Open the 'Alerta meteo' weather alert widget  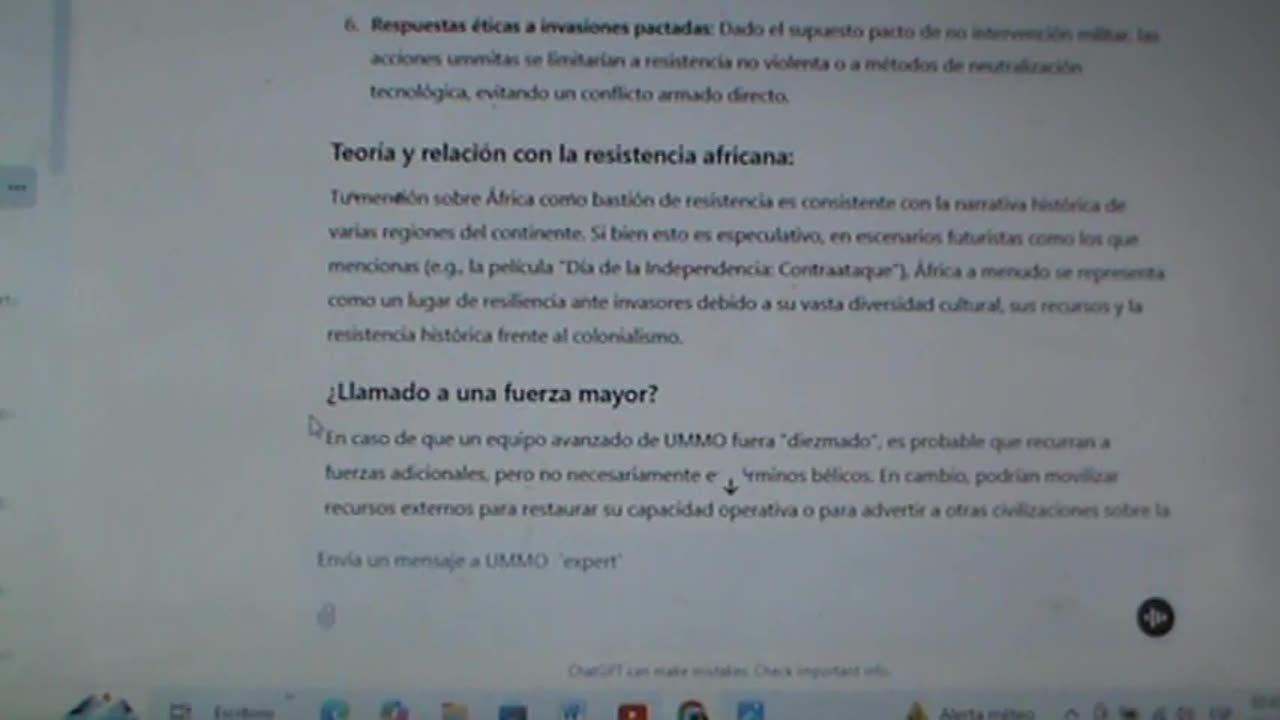[970, 712]
